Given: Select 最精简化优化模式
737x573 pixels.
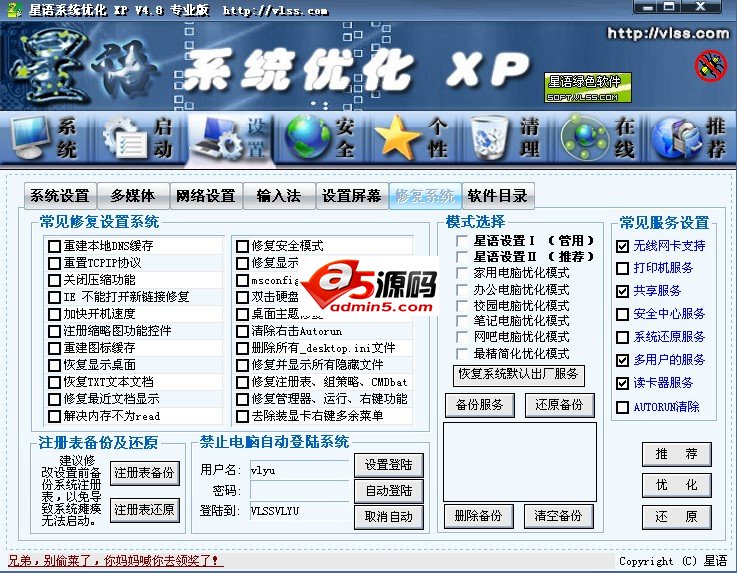Looking at the screenshot, I should coord(462,354).
